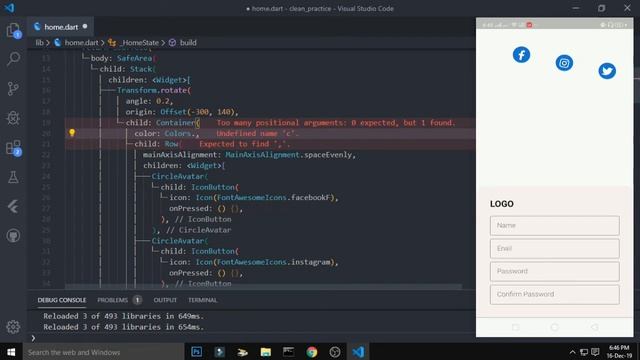Open Windows Start menu
This screenshot has width=640, height=360.
[x=11, y=352]
